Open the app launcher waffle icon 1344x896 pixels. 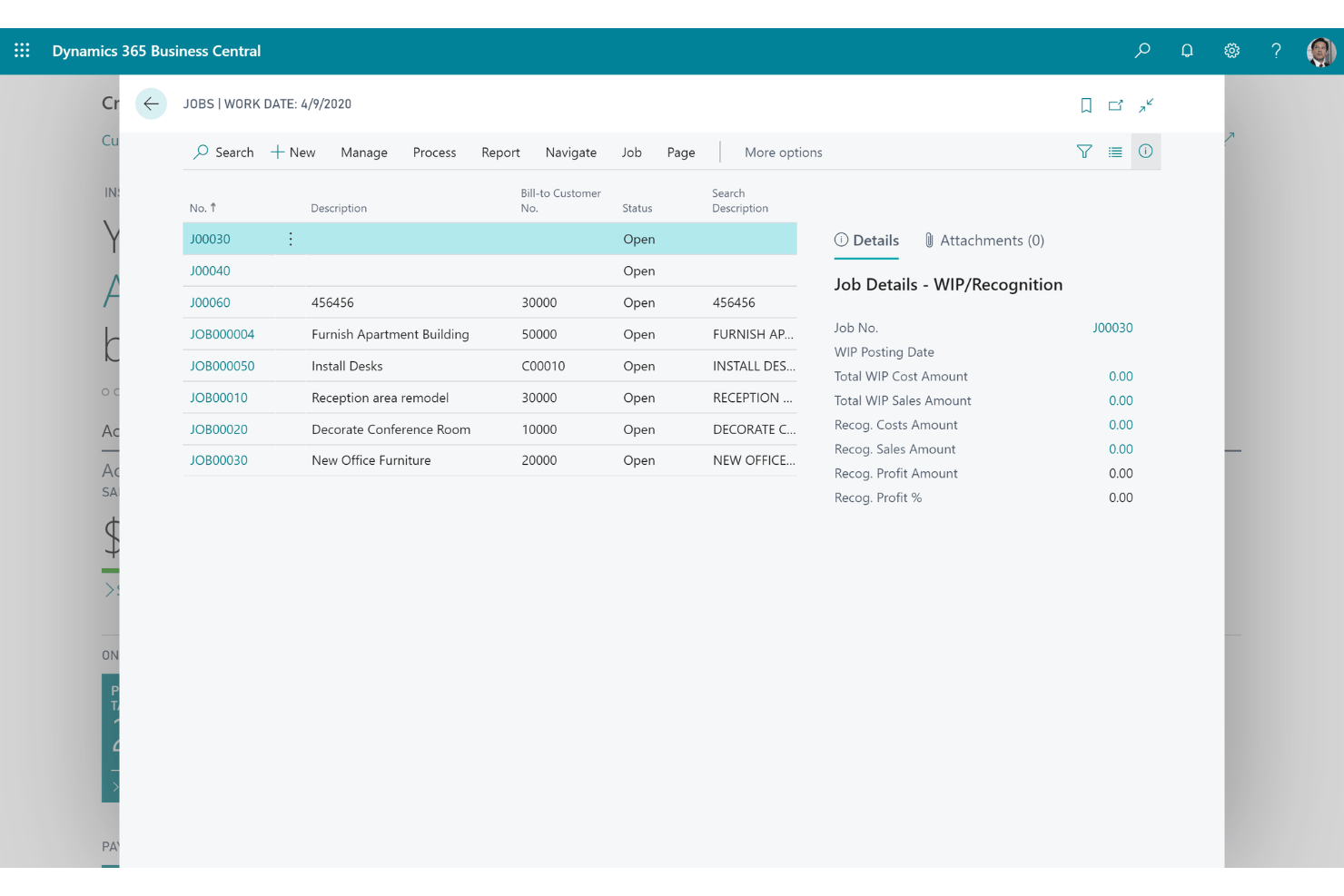[x=22, y=51]
